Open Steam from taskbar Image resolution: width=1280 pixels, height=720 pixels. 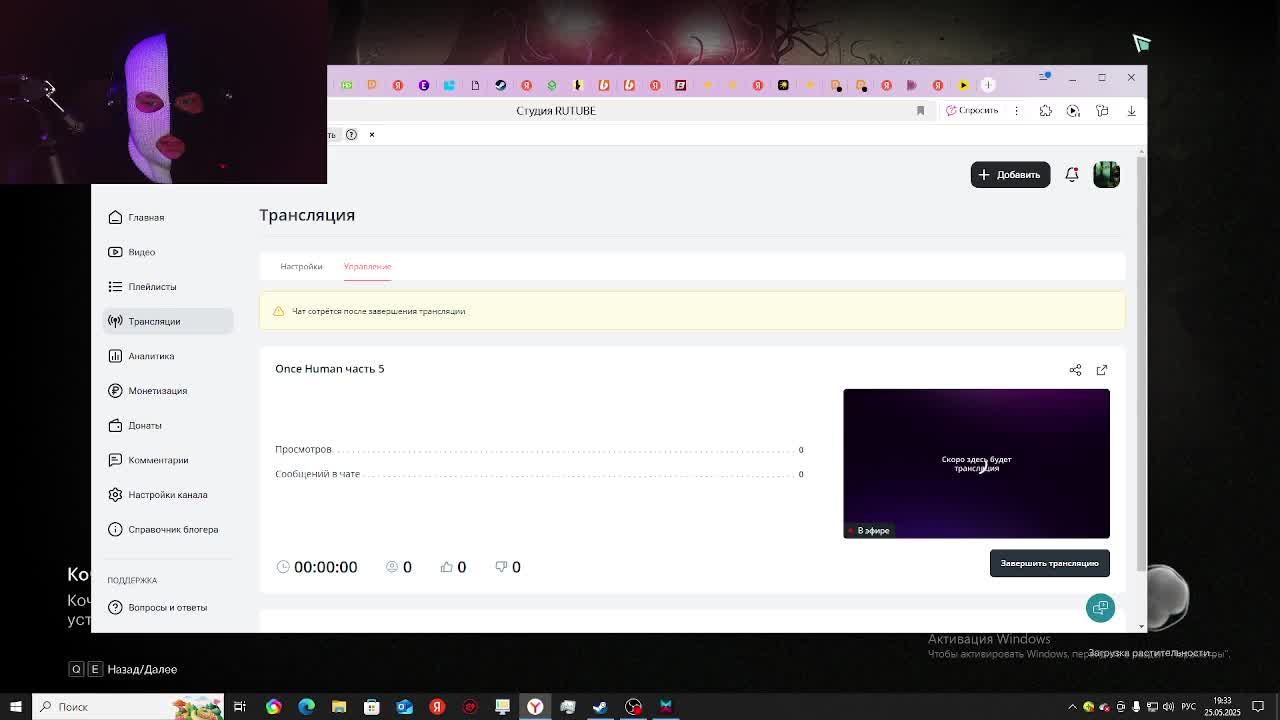click(600, 707)
